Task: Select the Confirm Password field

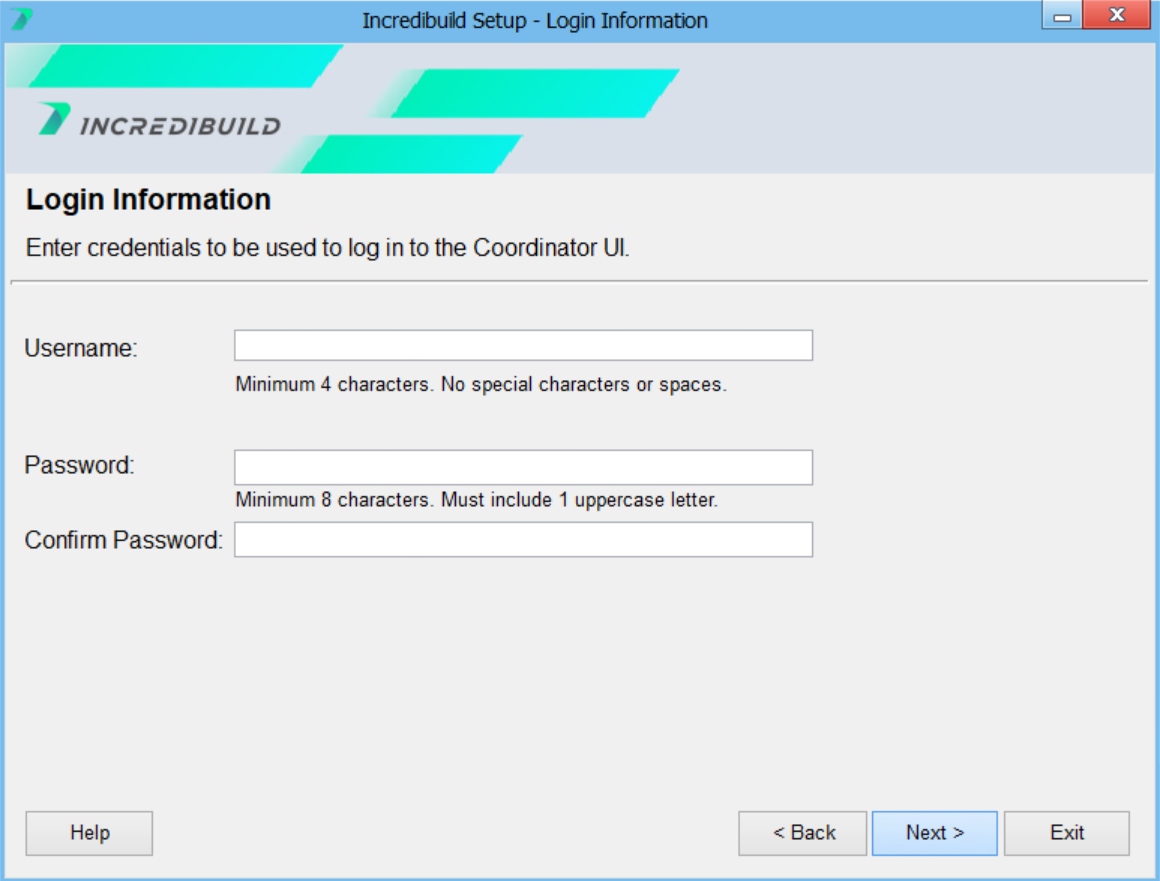Action: 523,540
